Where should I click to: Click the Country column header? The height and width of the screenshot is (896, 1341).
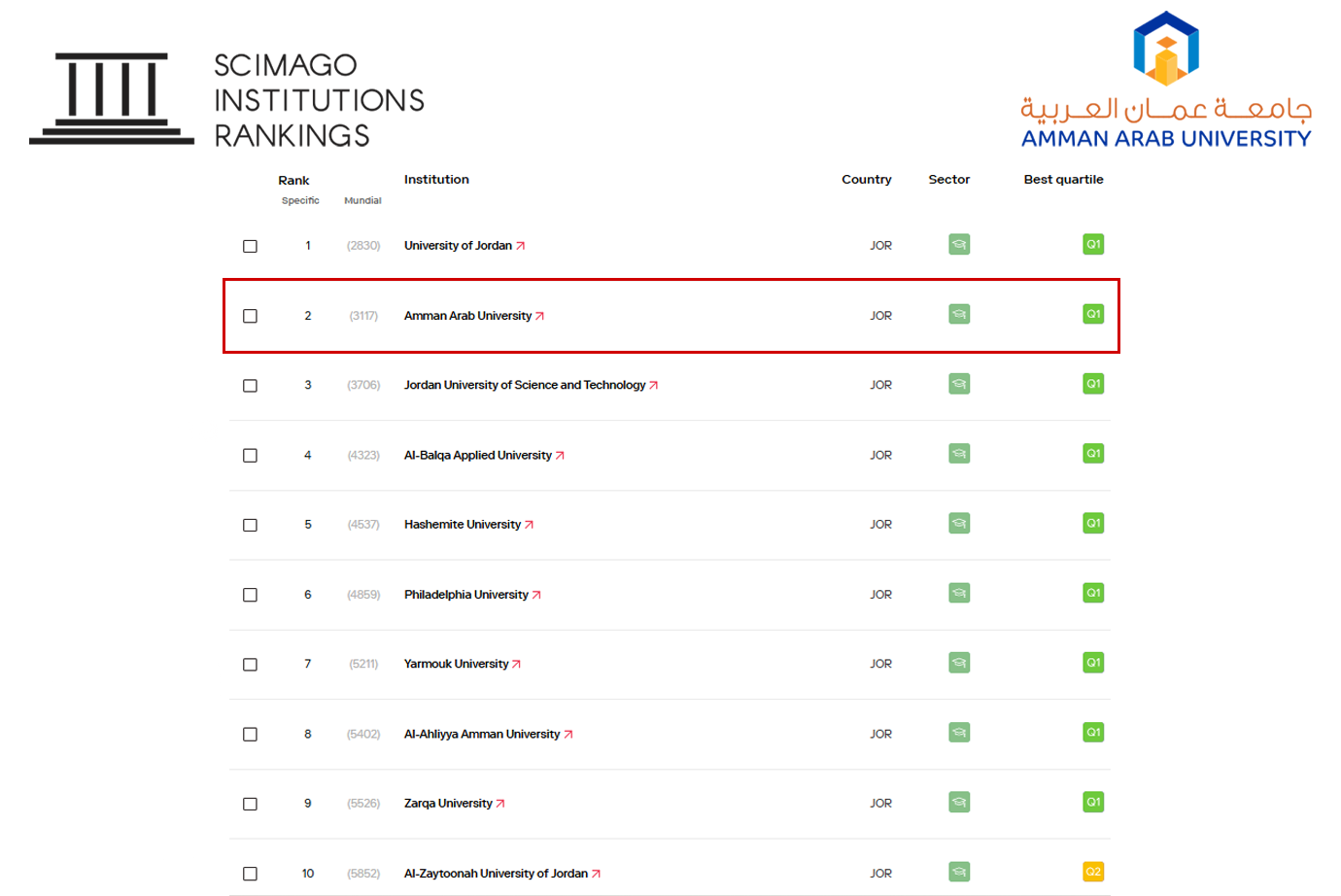[867, 180]
